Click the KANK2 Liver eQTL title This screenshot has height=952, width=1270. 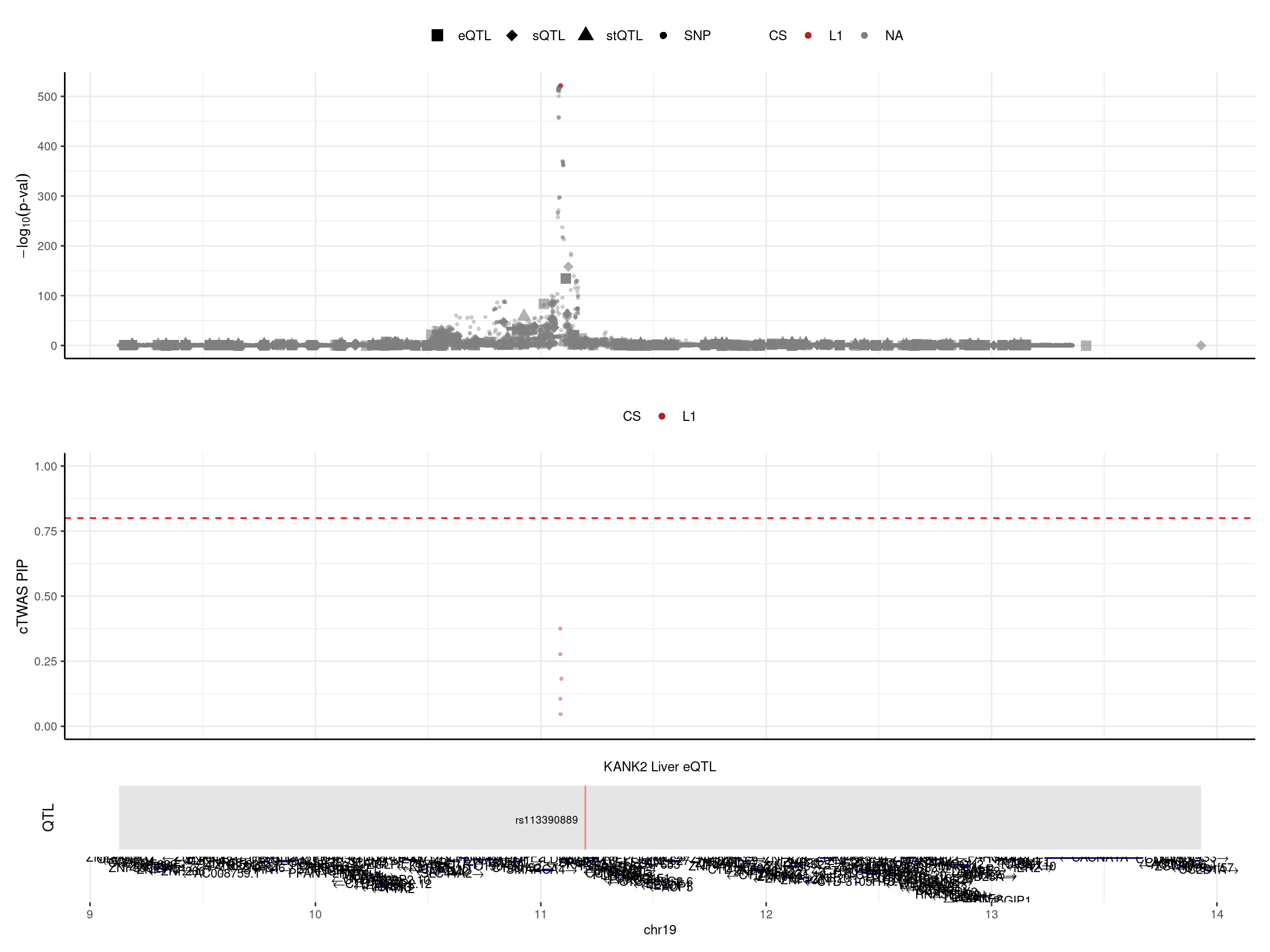click(659, 767)
